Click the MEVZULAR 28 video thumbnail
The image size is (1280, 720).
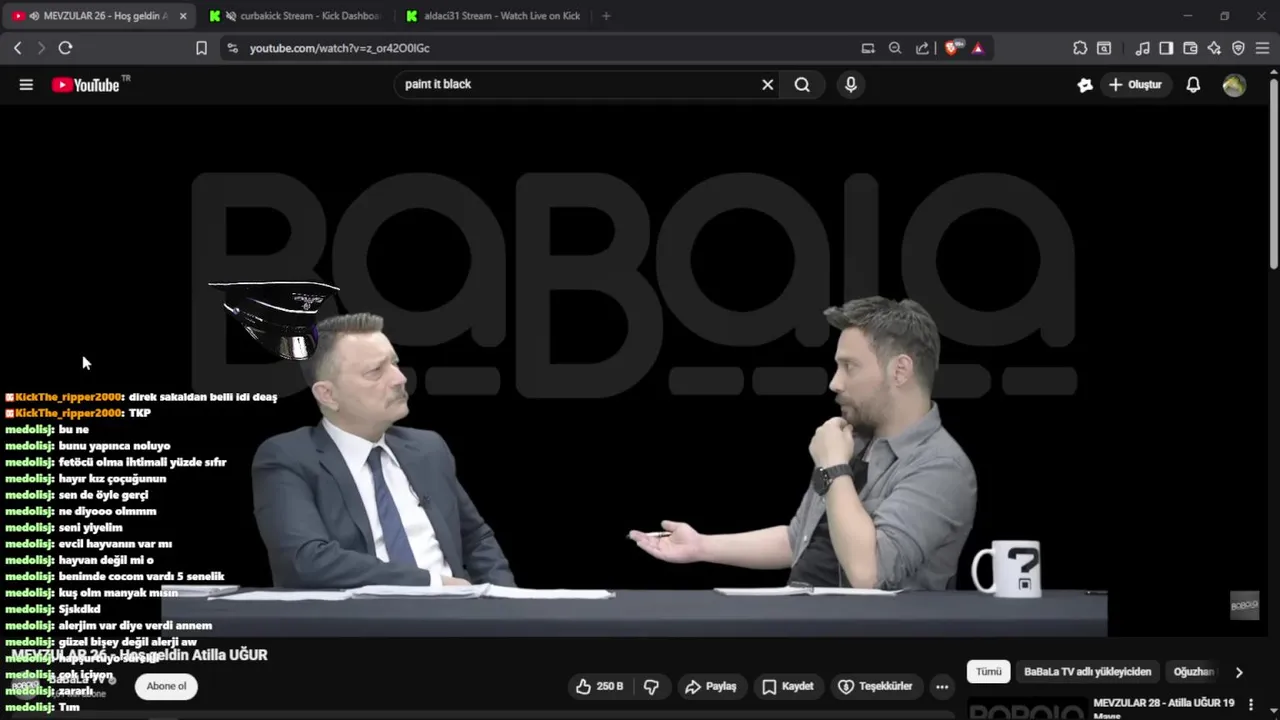point(1028,708)
